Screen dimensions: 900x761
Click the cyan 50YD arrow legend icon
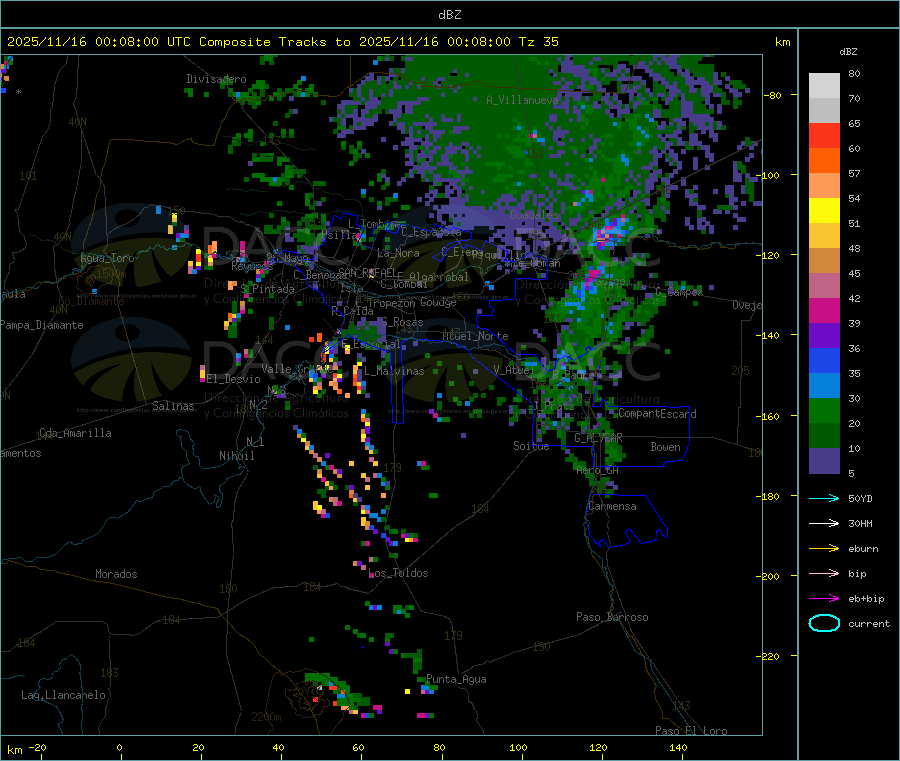(824, 498)
